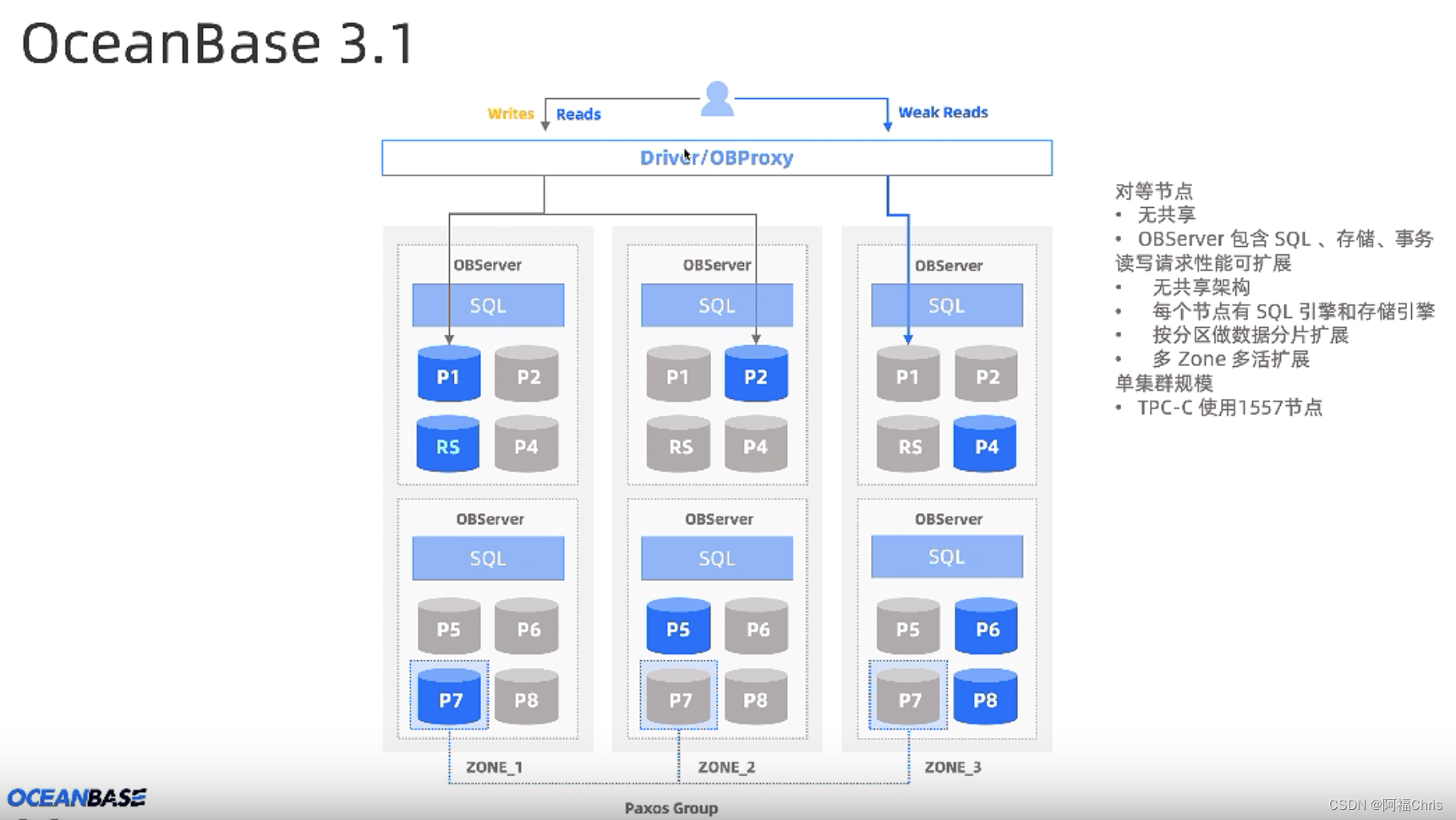The width and height of the screenshot is (1456, 820).
Task: Click the OBServer label in upper ZONE_3
Action: click(949, 265)
